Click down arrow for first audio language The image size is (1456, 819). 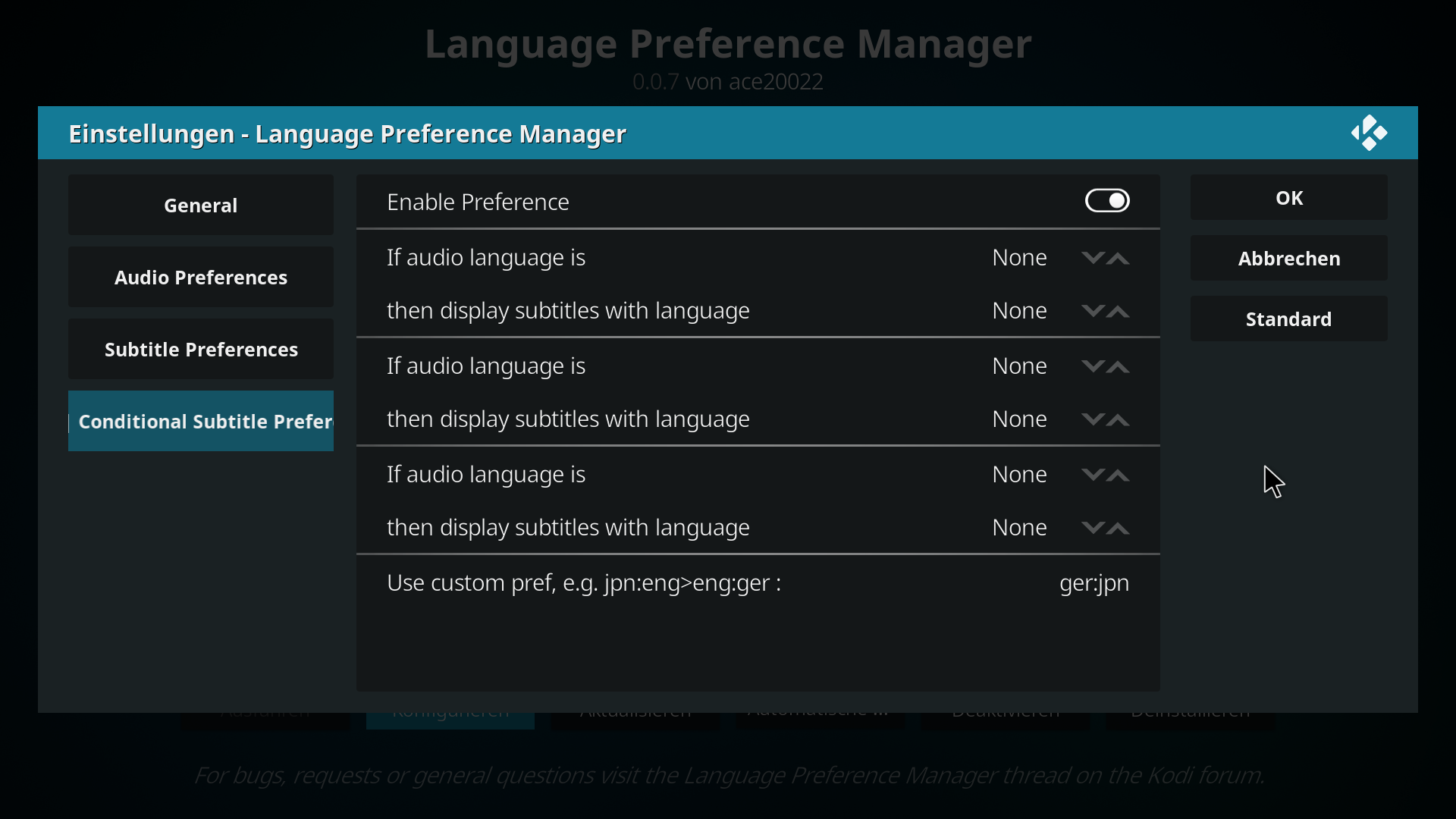pos(1093,258)
